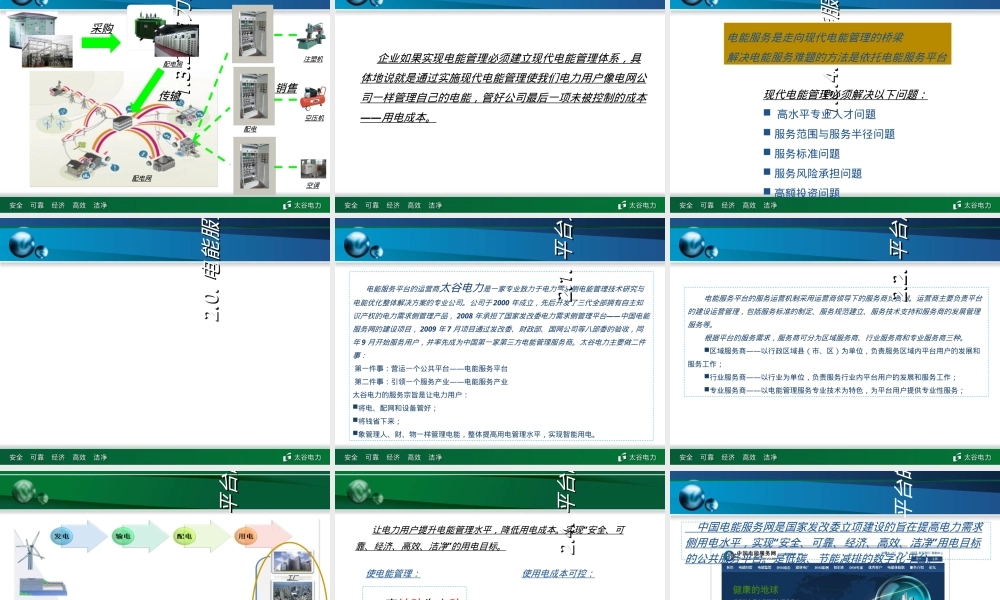Click globe logo on 中国电能服务网 slide
Image resolution: width=1000 pixels, height=600 pixels.
pos(697,497)
